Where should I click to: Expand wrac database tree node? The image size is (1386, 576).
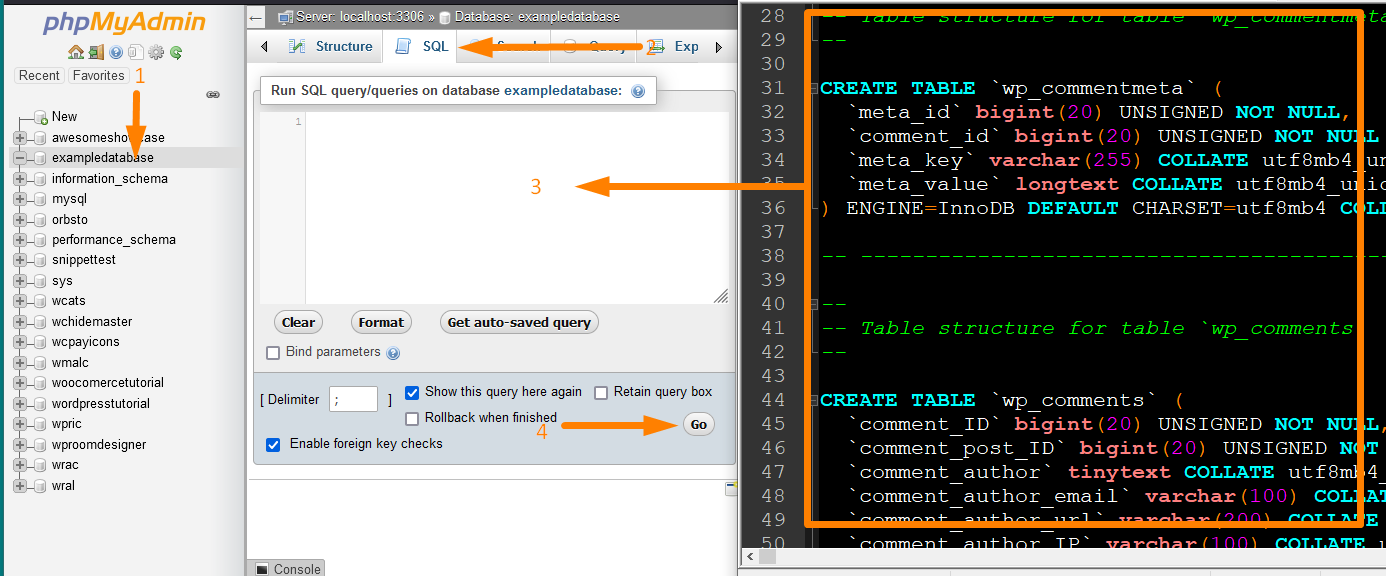[x=20, y=465]
